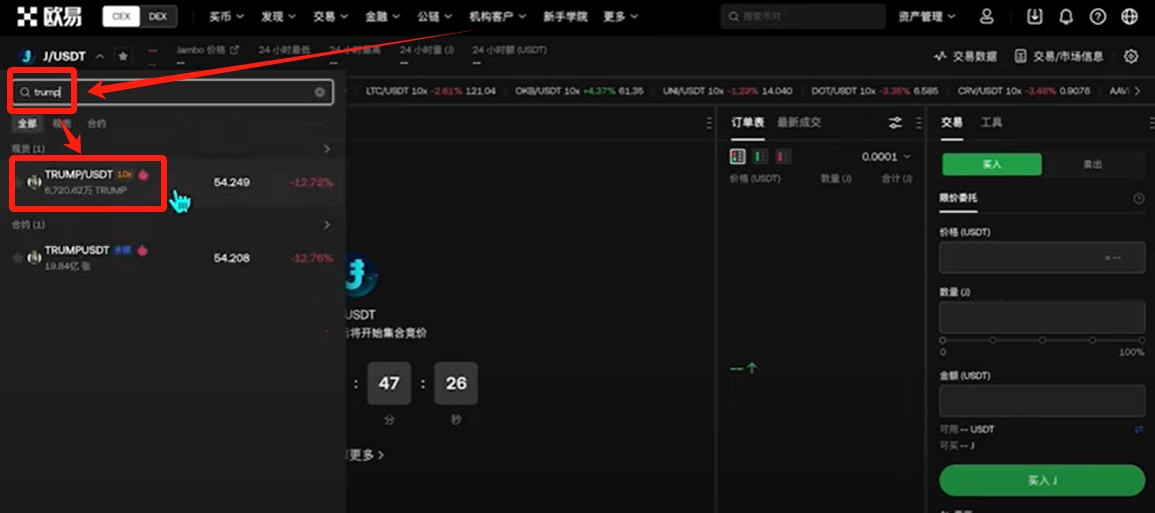Click the TRUMP/USDT price 54.249
1155x513 pixels.
click(231, 182)
